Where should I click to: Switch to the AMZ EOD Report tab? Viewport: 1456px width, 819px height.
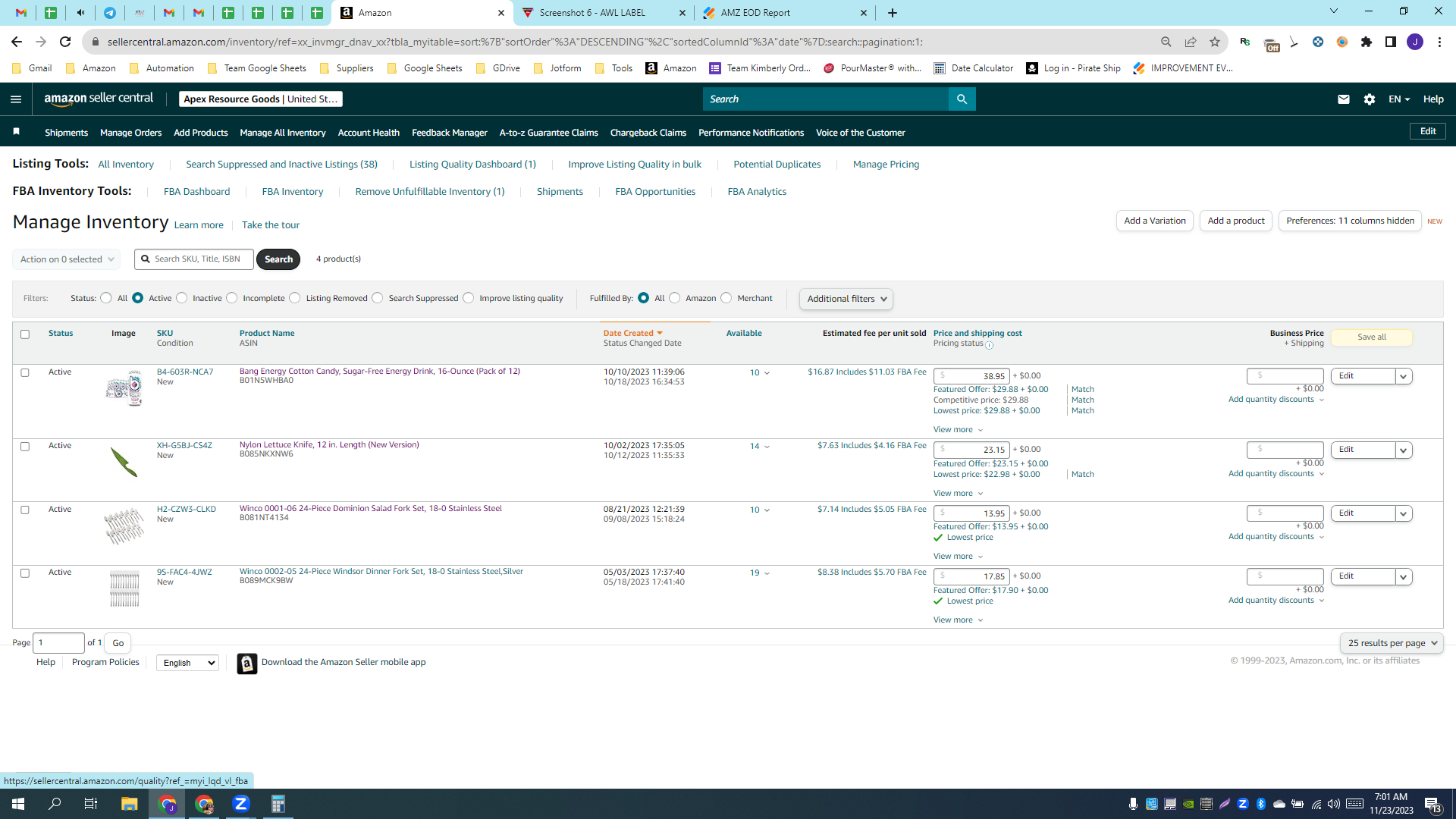785,13
